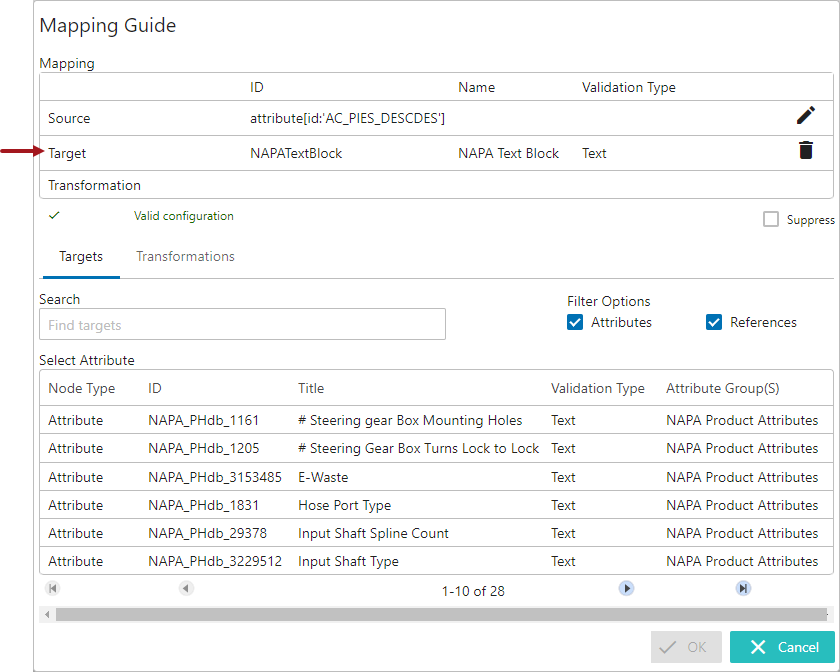This screenshot has width=840, height=672.
Task: Click the Transformation row in Mapping table
Action: 436,185
